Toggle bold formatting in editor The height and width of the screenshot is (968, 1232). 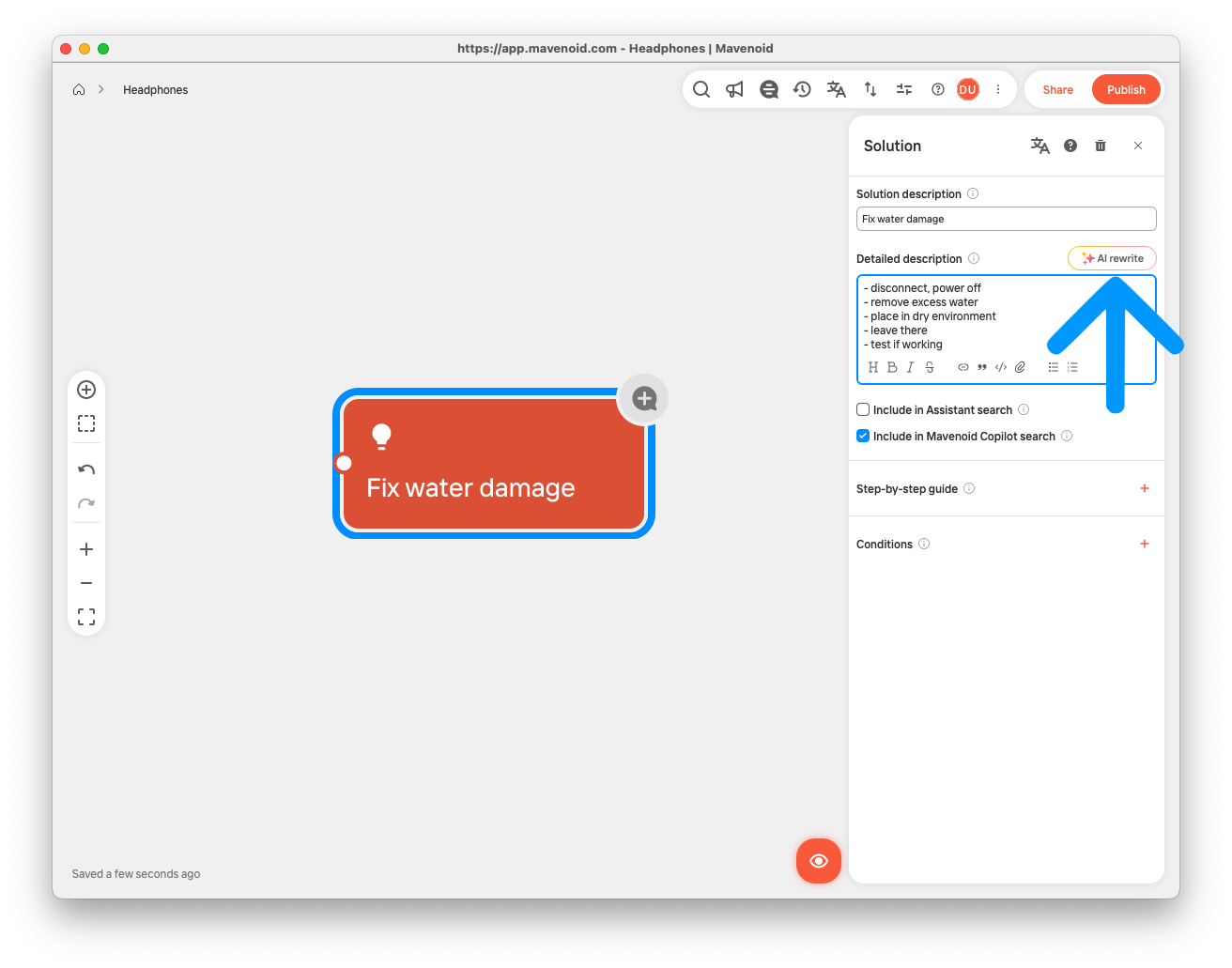(892, 367)
